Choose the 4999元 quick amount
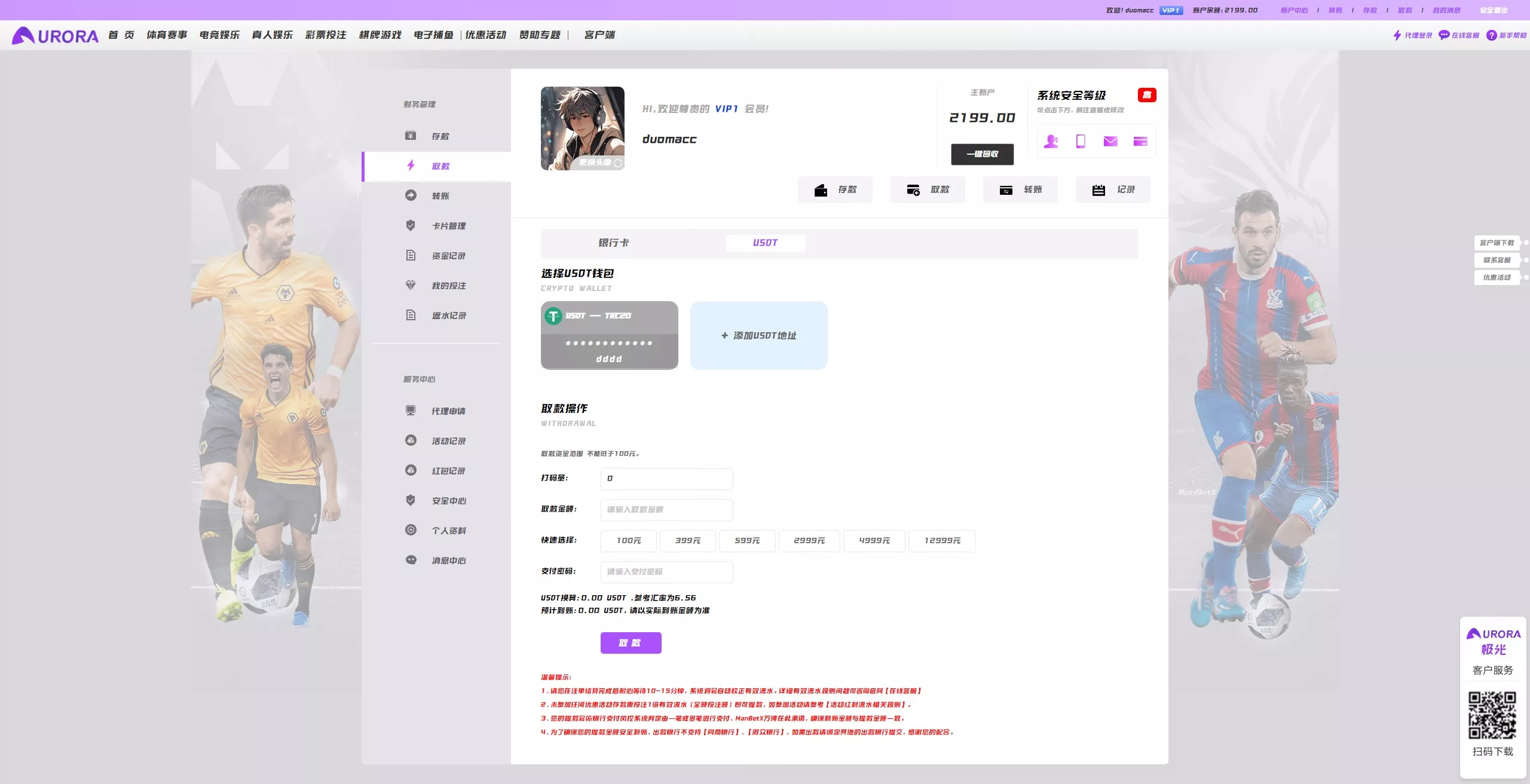Screen dimensions: 1530x784 tap(874, 541)
